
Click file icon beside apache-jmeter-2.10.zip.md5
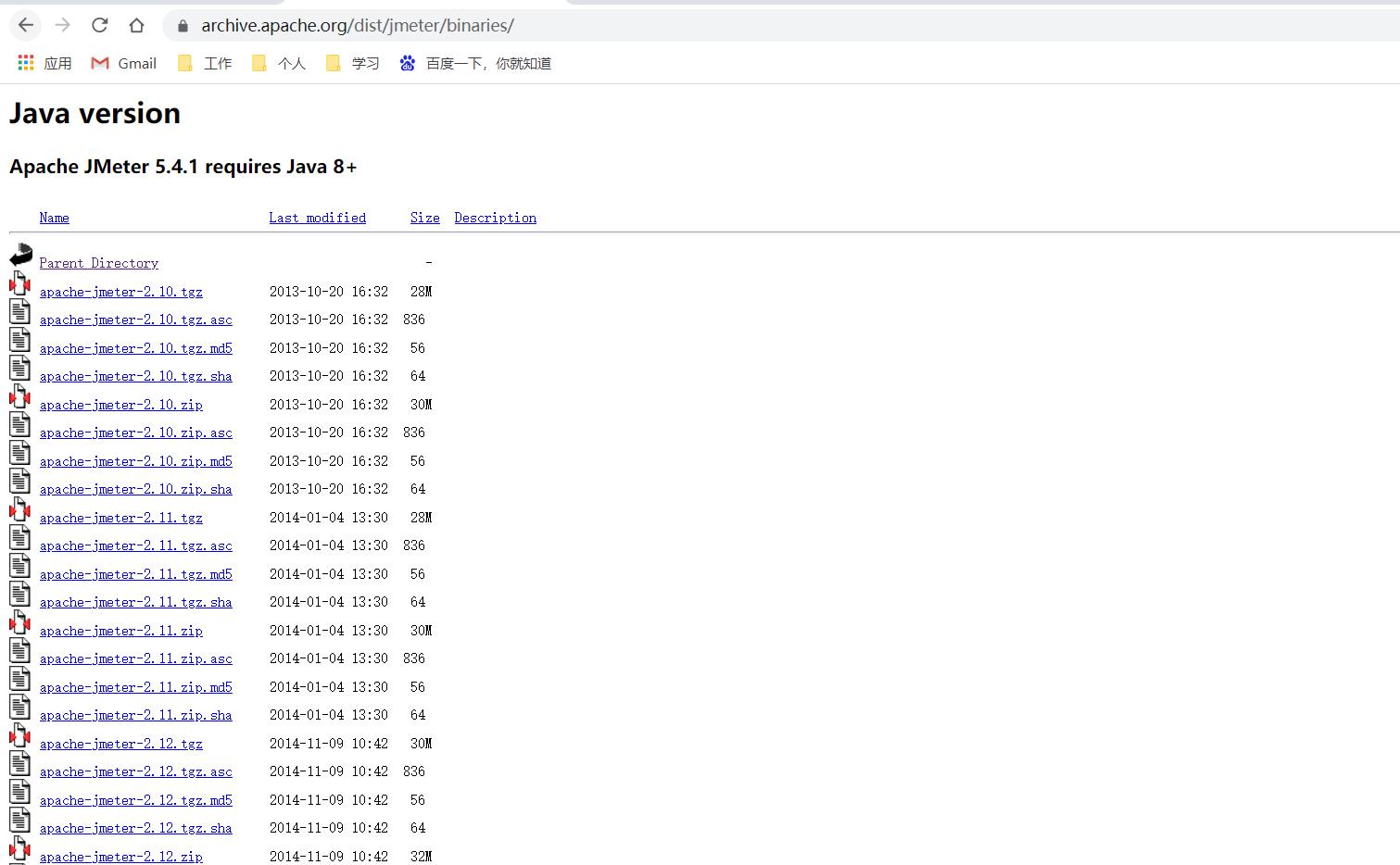click(19, 453)
